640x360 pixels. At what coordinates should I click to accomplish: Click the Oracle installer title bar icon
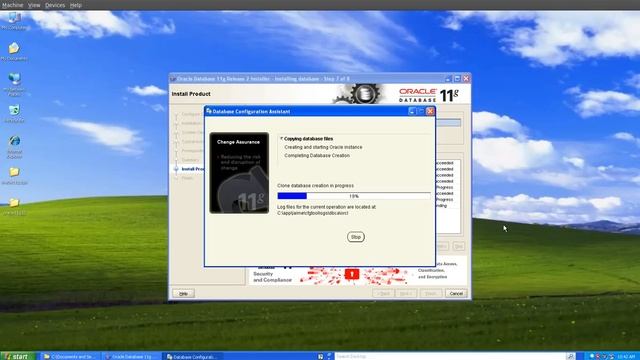point(173,78)
